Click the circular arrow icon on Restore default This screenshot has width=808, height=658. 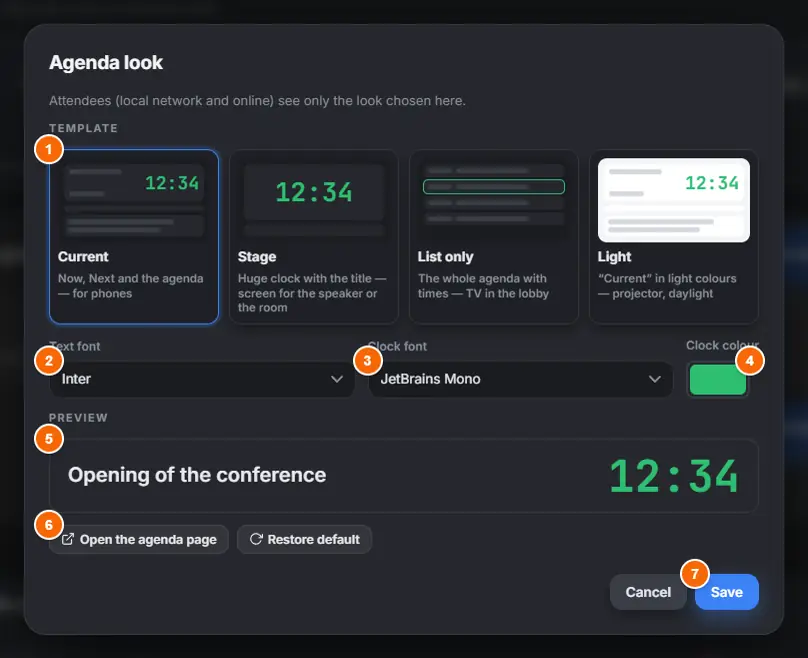256,539
